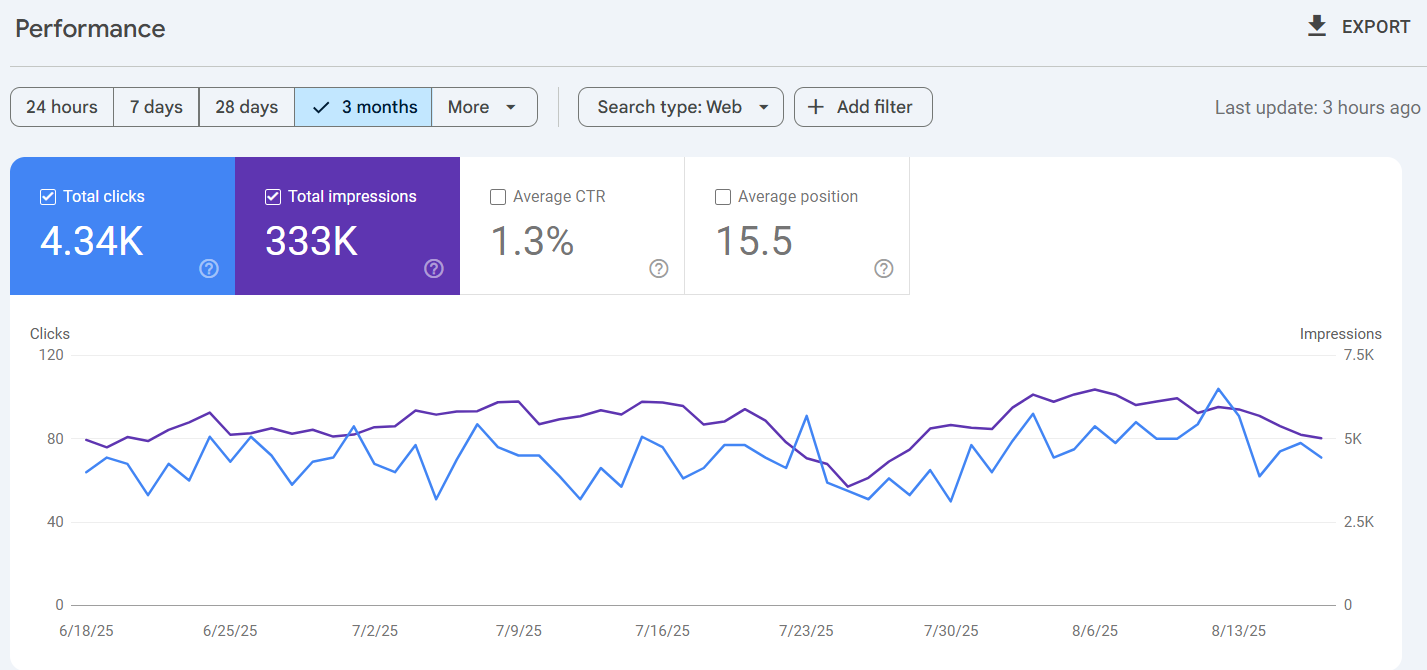
Task: Click the plus icon next to Add filter
Action: pos(817,107)
